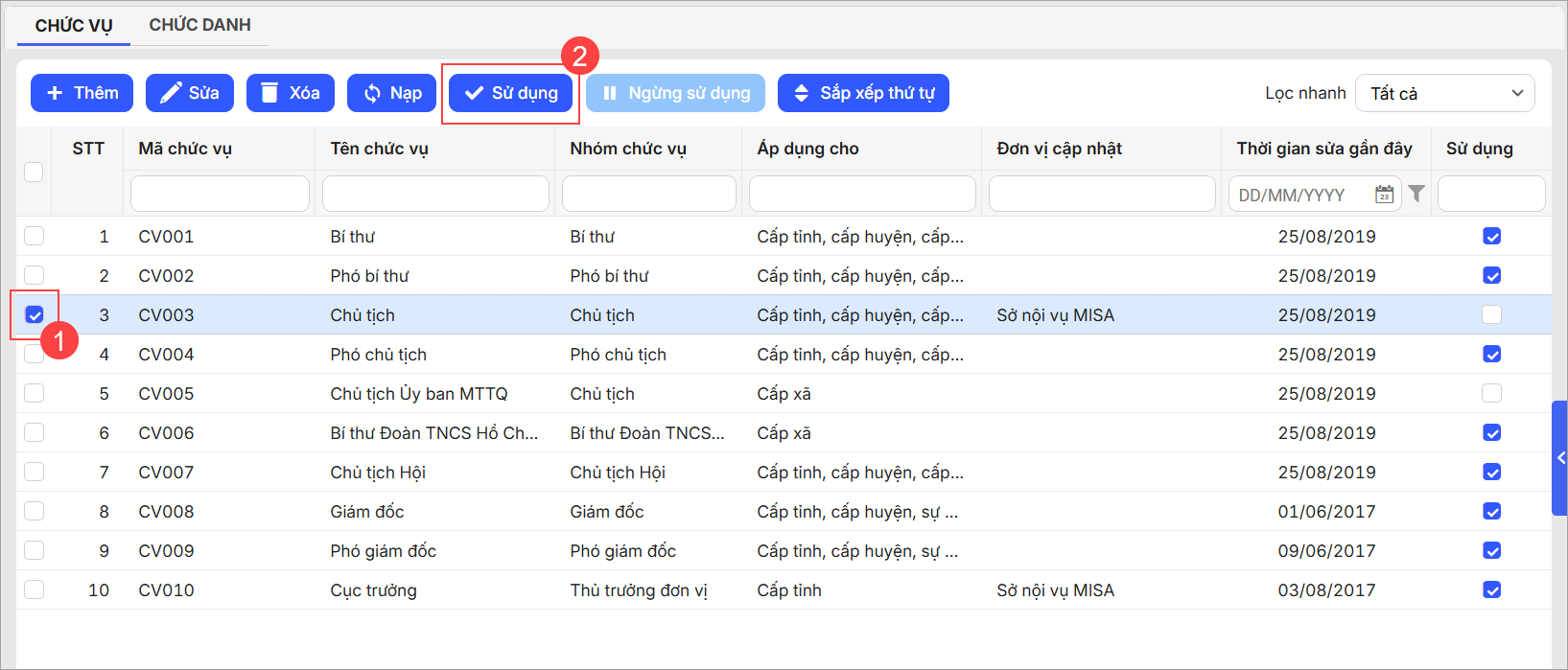The width and height of the screenshot is (1568, 670).
Task: Click the Mã chức vụ filter input
Action: click(220, 194)
